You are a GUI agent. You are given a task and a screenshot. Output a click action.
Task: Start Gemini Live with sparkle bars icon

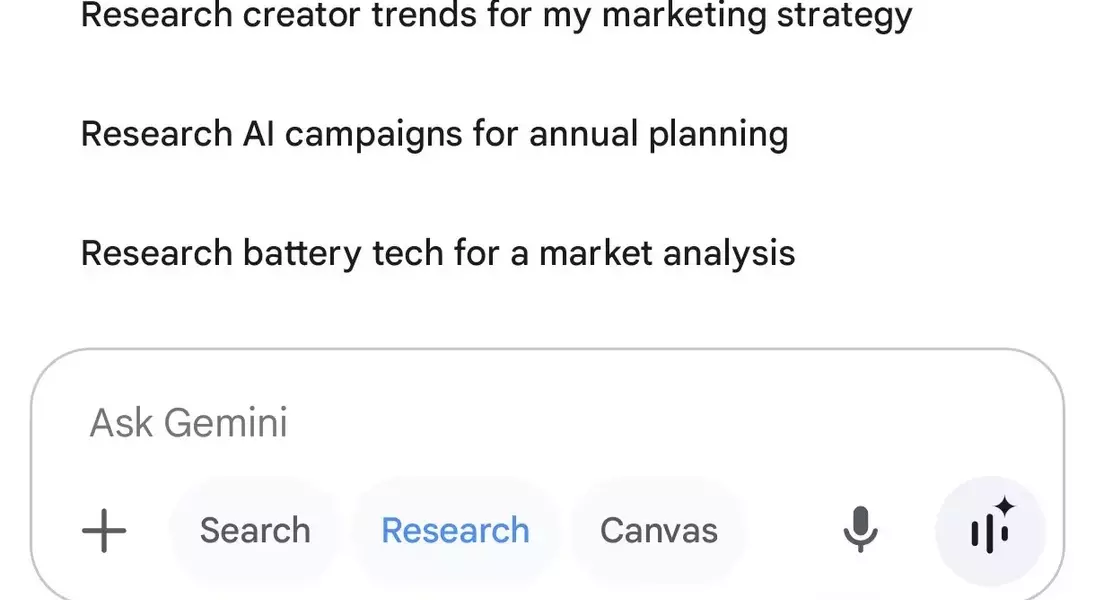coord(990,531)
